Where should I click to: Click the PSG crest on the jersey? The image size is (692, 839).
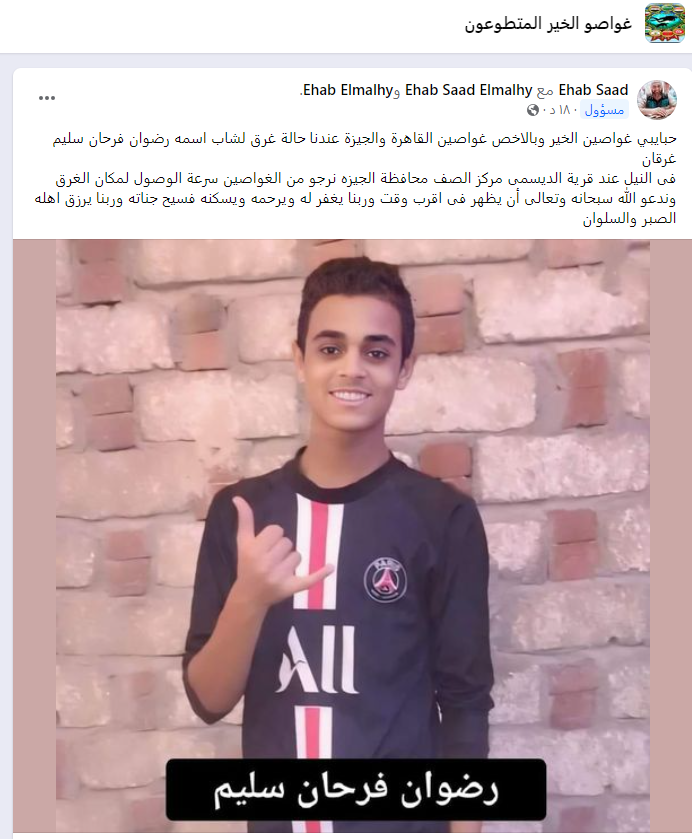coord(385,581)
